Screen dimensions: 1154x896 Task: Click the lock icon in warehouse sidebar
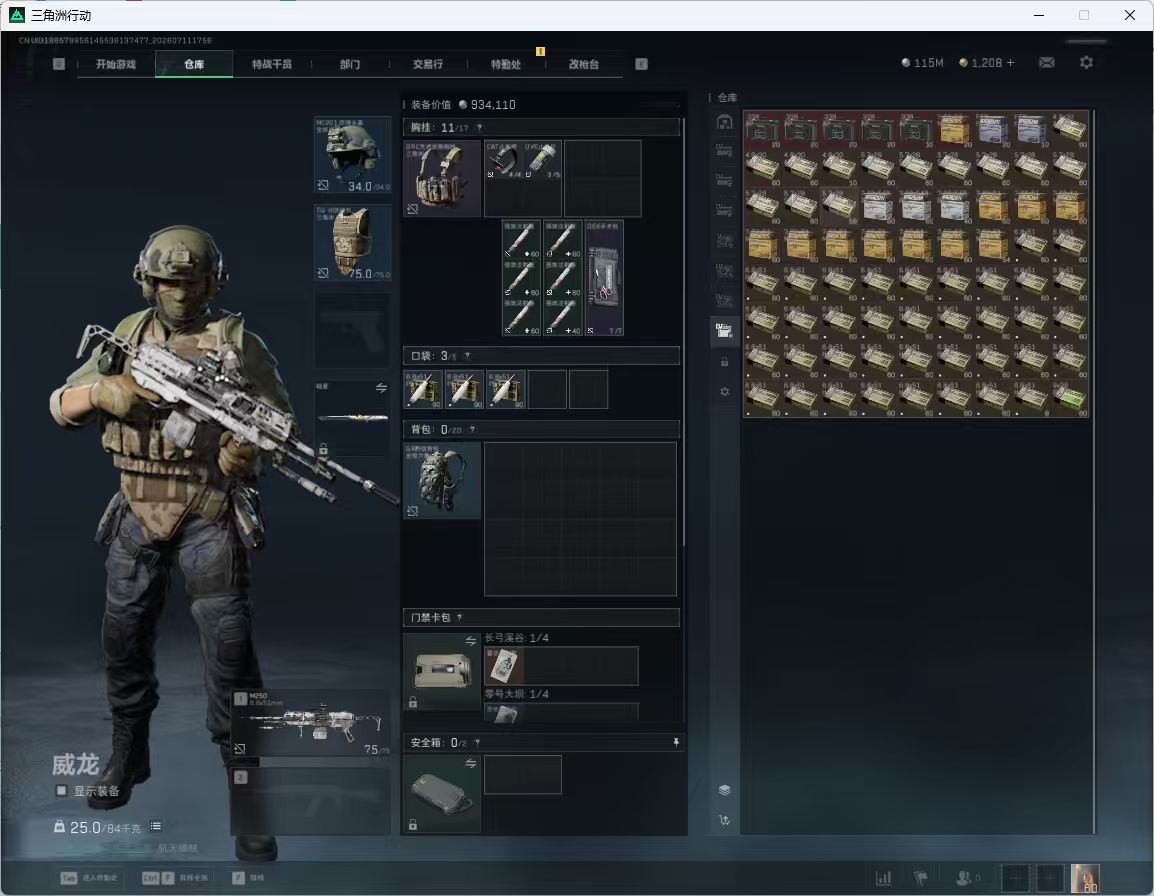(x=724, y=361)
